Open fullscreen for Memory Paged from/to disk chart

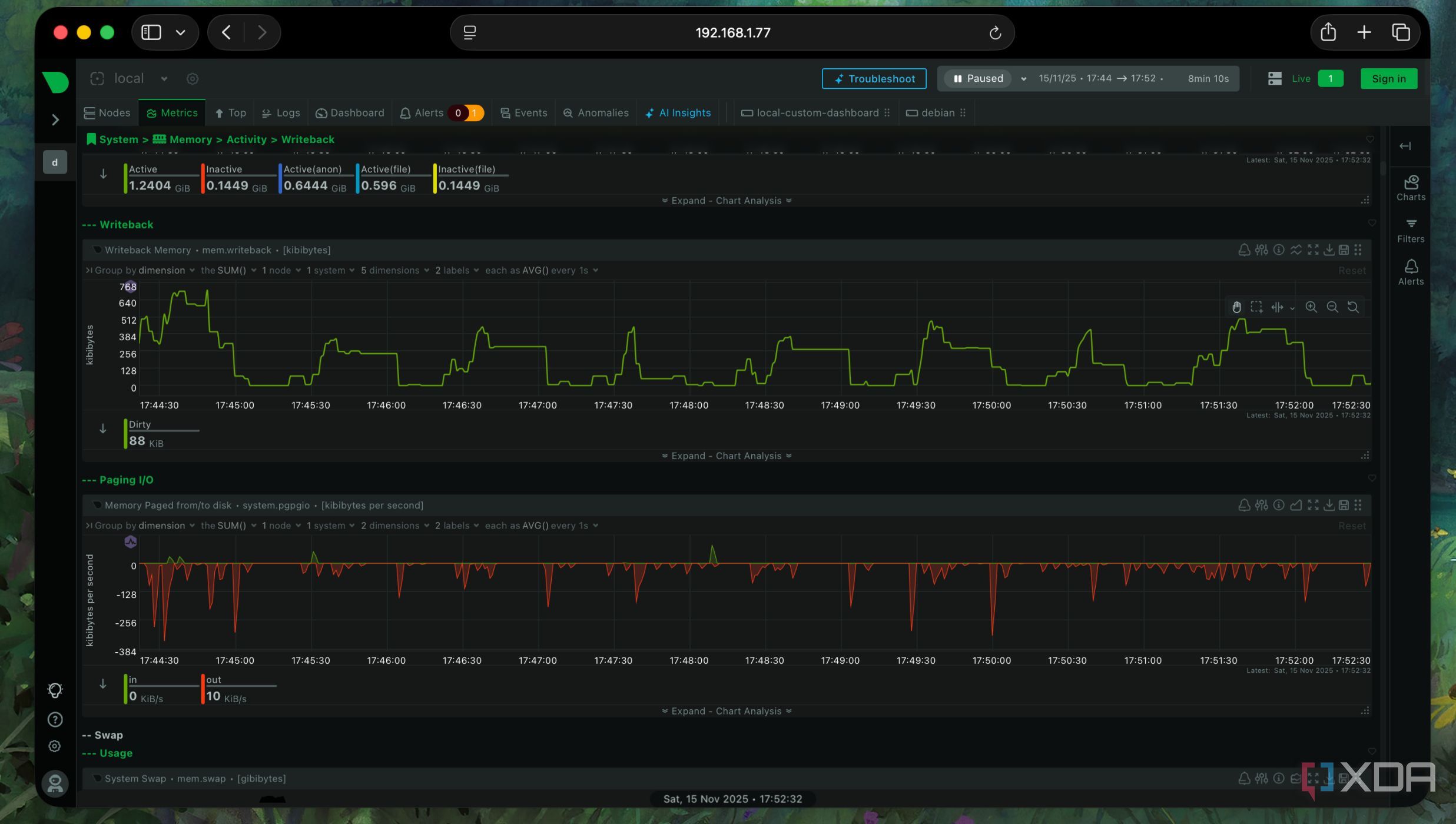tap(1313, 505)
